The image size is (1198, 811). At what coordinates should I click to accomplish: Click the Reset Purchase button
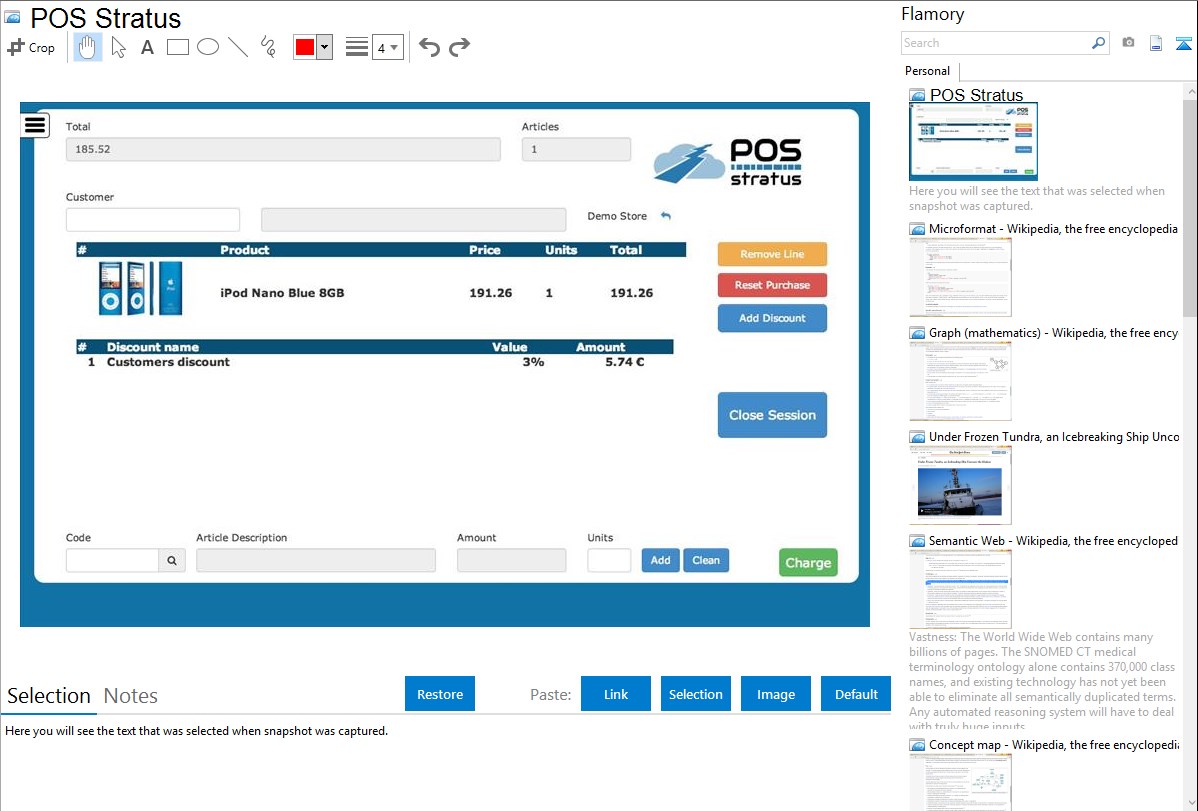click(x=772, y=285)
